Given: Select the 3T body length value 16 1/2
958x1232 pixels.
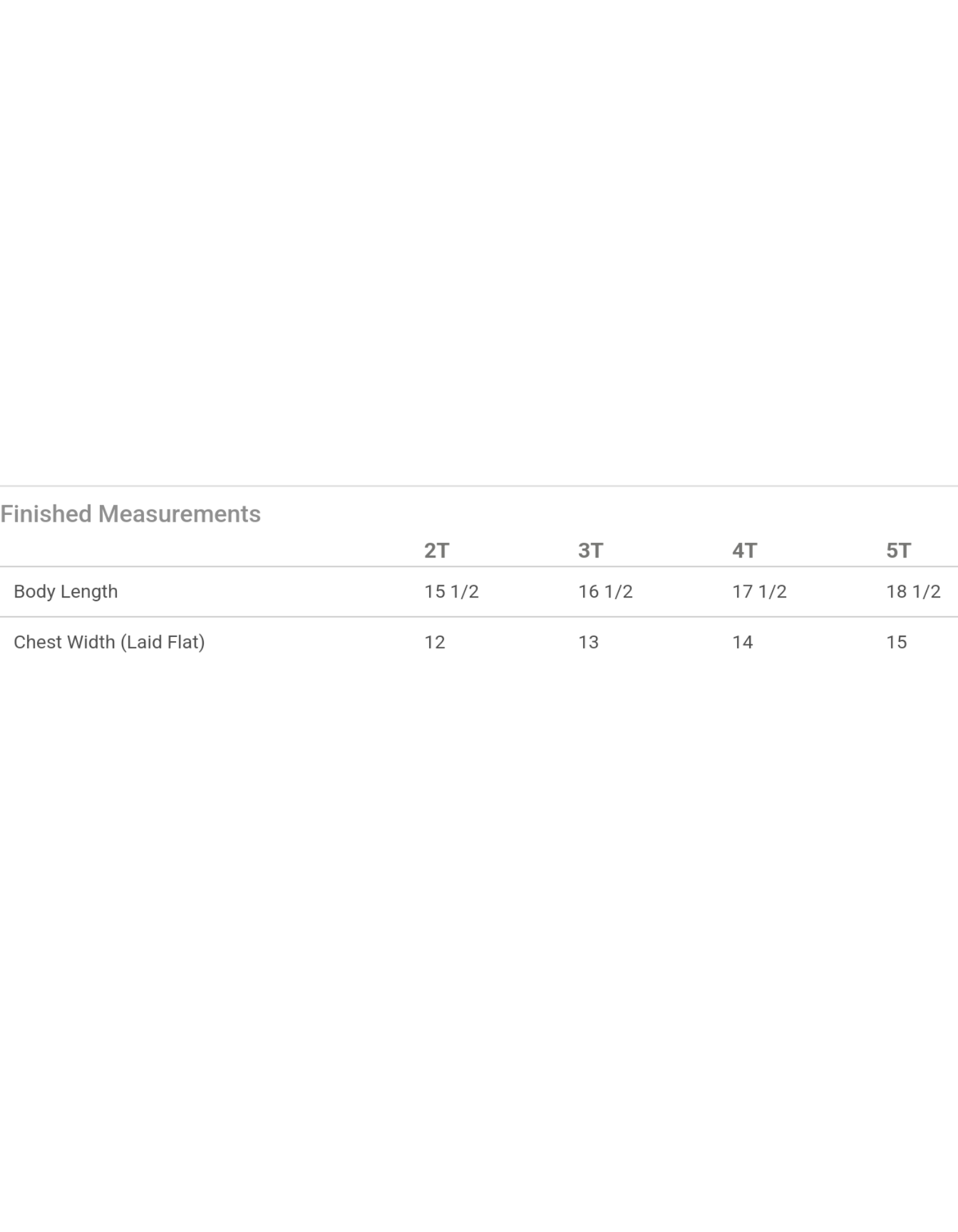Looking at the screenshot, I should pos(605,591).
